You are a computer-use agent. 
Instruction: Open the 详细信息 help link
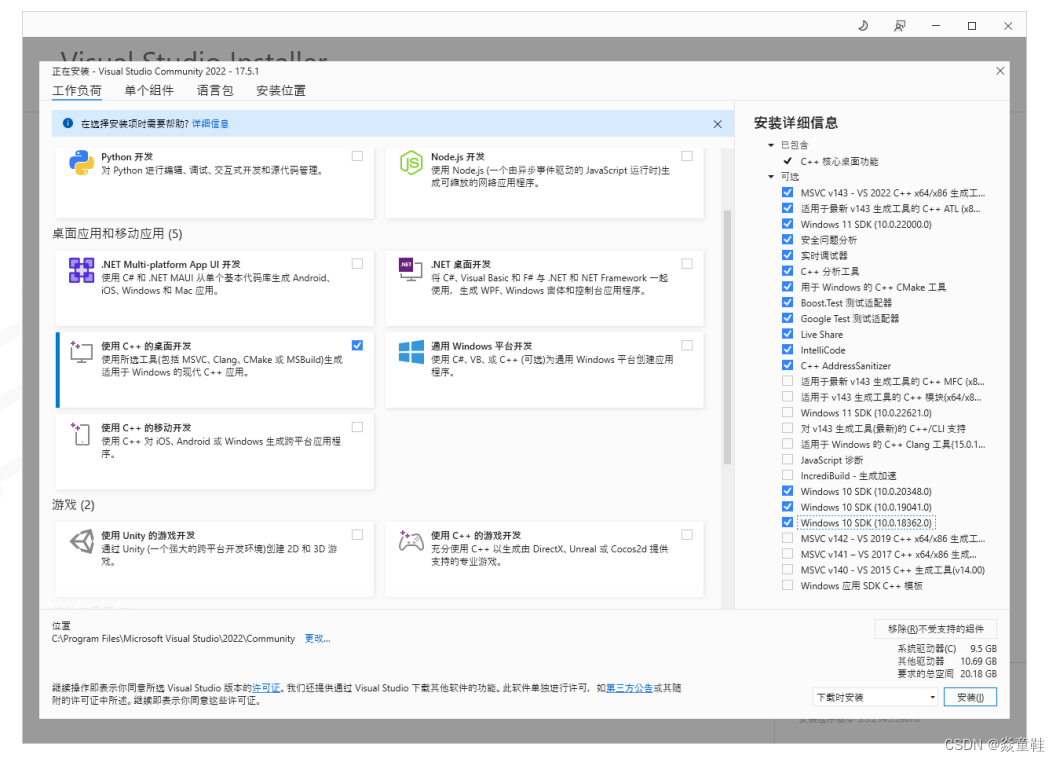pos(210,124)
